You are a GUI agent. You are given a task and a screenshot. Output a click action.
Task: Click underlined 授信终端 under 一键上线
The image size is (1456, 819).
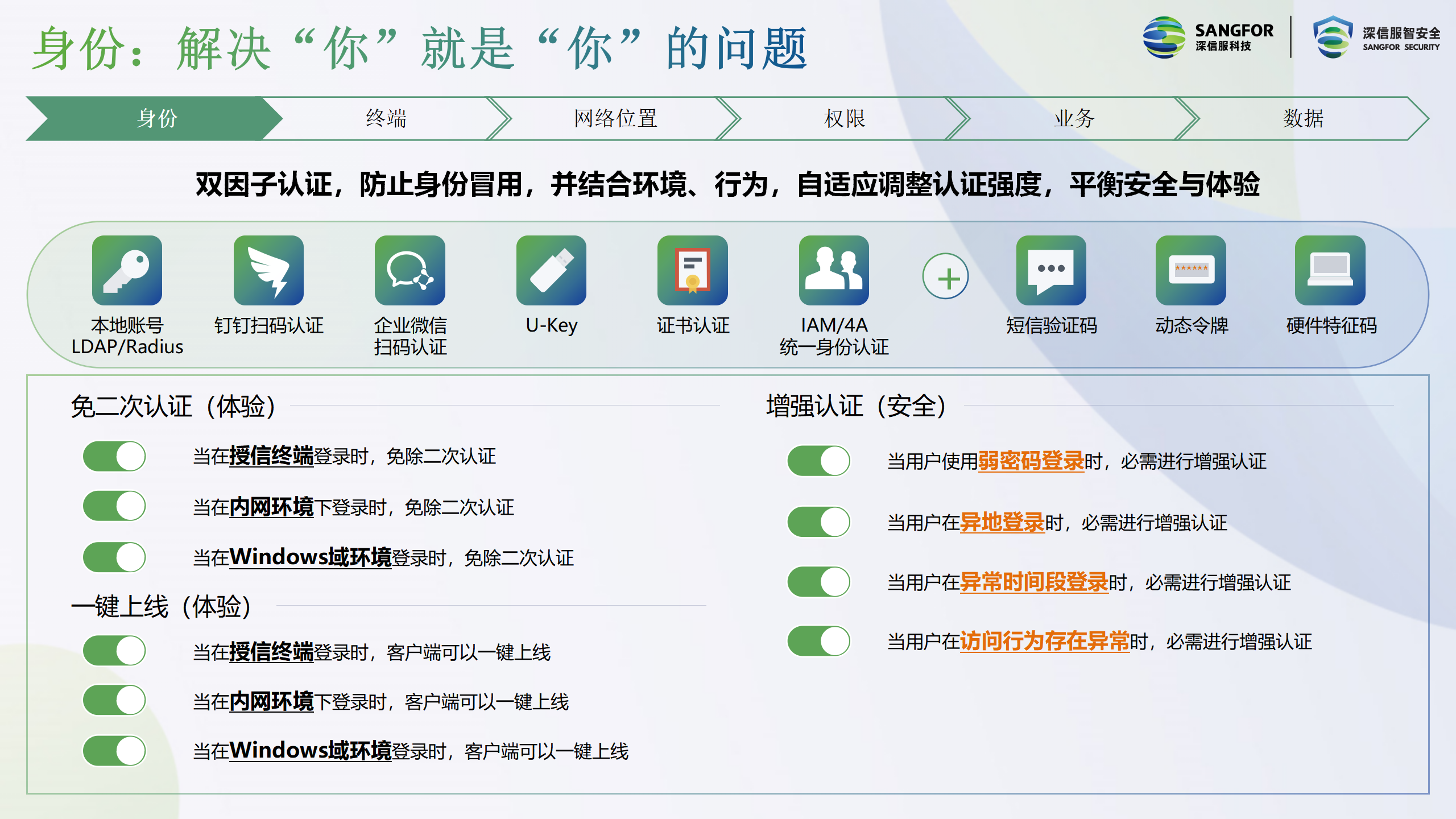[271, 652]
